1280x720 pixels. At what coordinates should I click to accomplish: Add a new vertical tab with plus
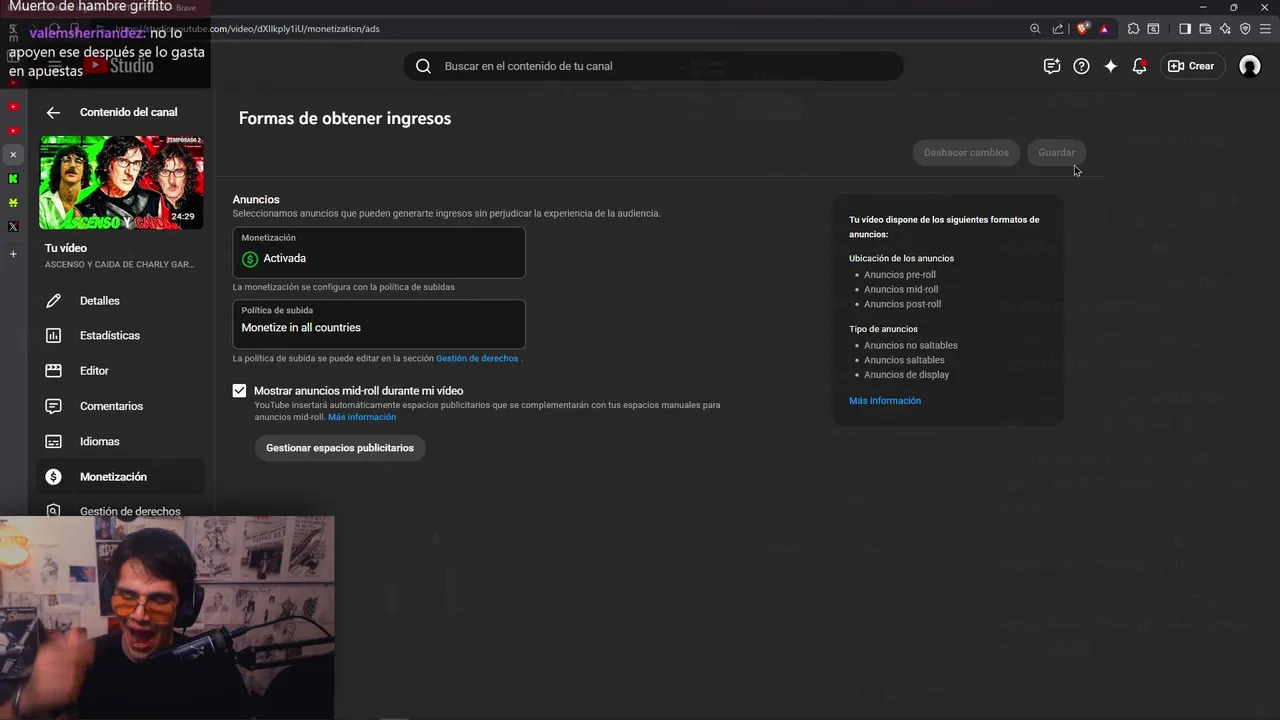tap(13, 254)
